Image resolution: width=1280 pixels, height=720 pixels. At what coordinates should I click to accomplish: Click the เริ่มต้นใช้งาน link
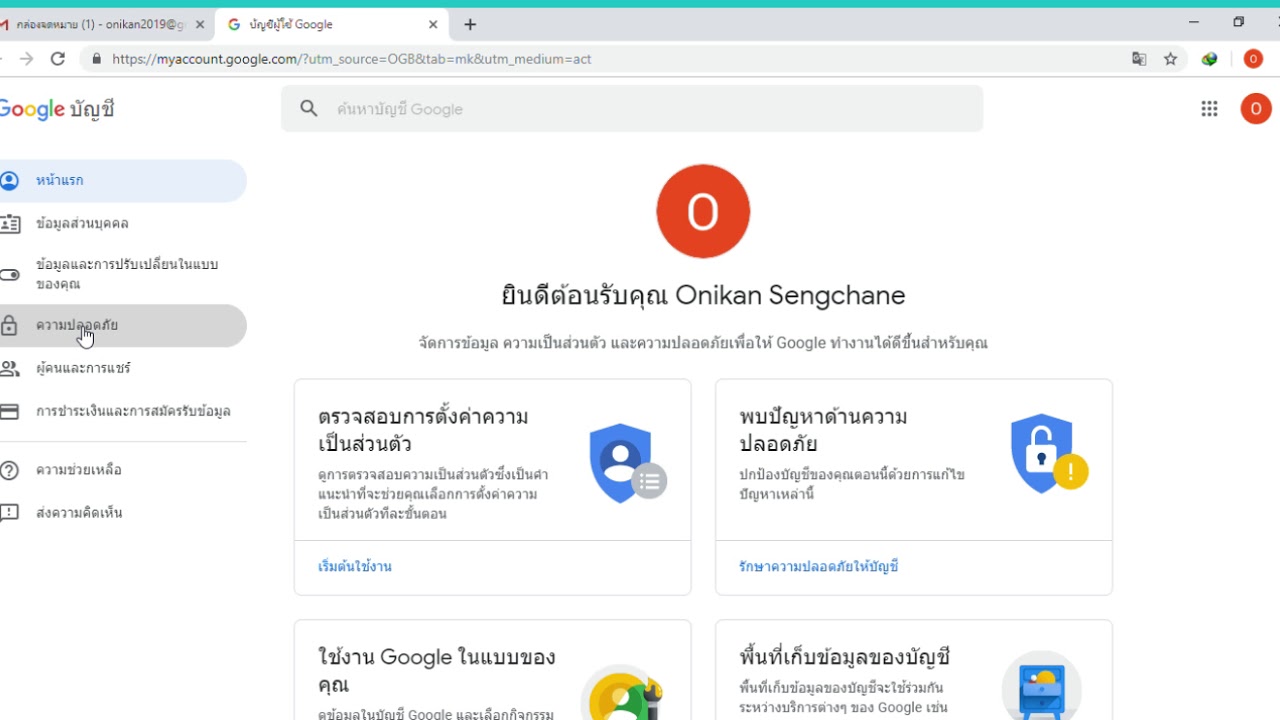(x=355, y=567)
